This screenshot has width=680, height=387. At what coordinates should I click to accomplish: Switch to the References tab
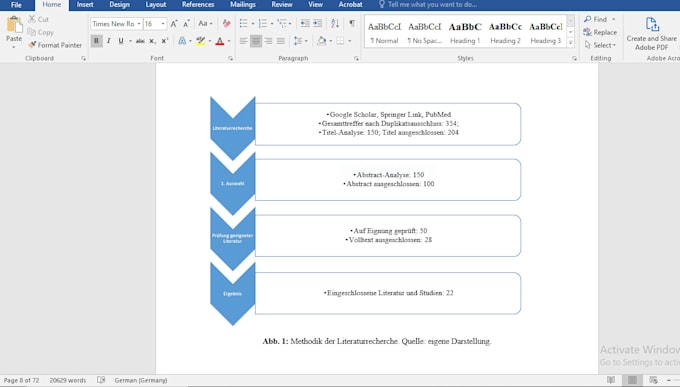198,5
